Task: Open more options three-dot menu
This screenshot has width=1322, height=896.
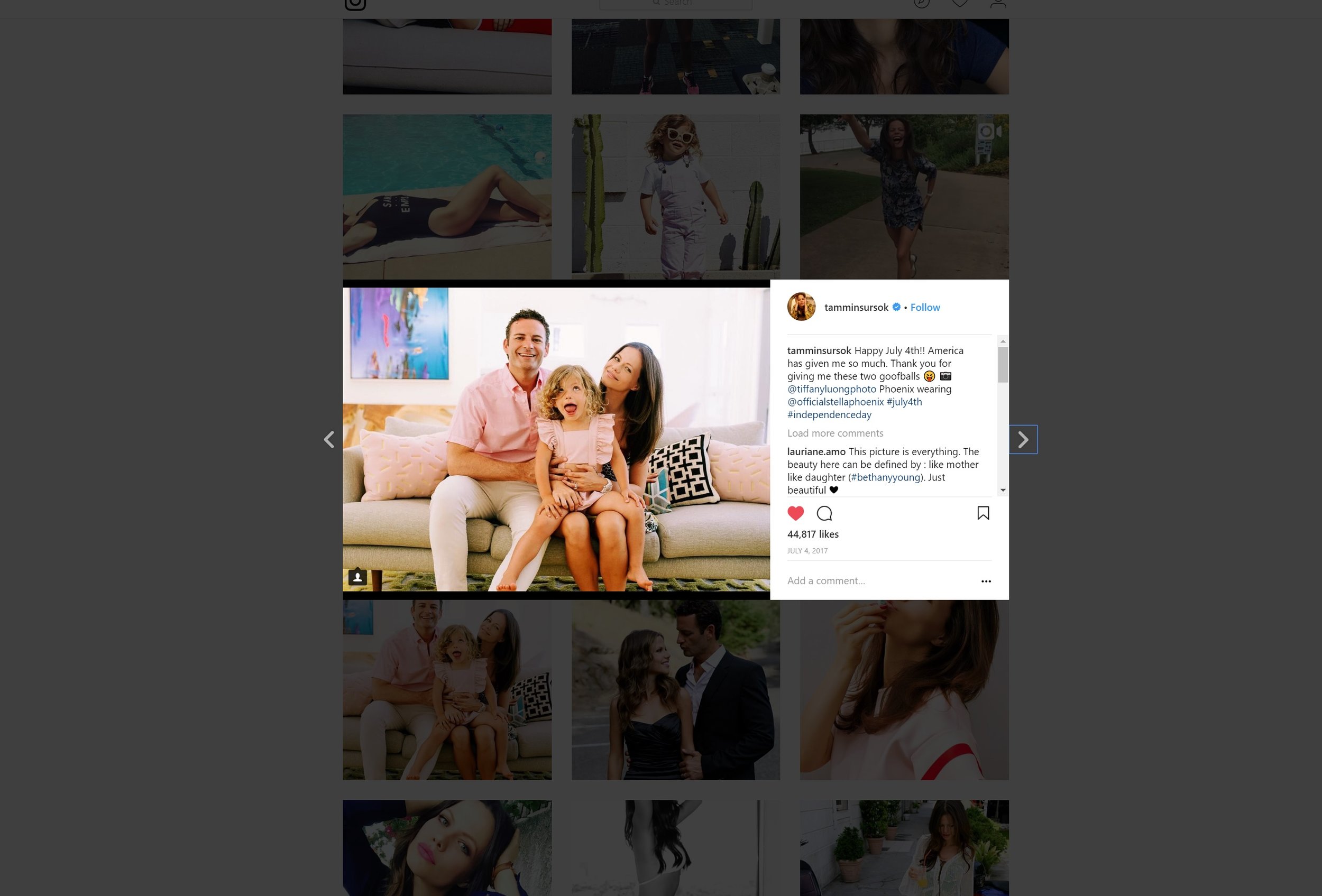Action: [986, 581]
